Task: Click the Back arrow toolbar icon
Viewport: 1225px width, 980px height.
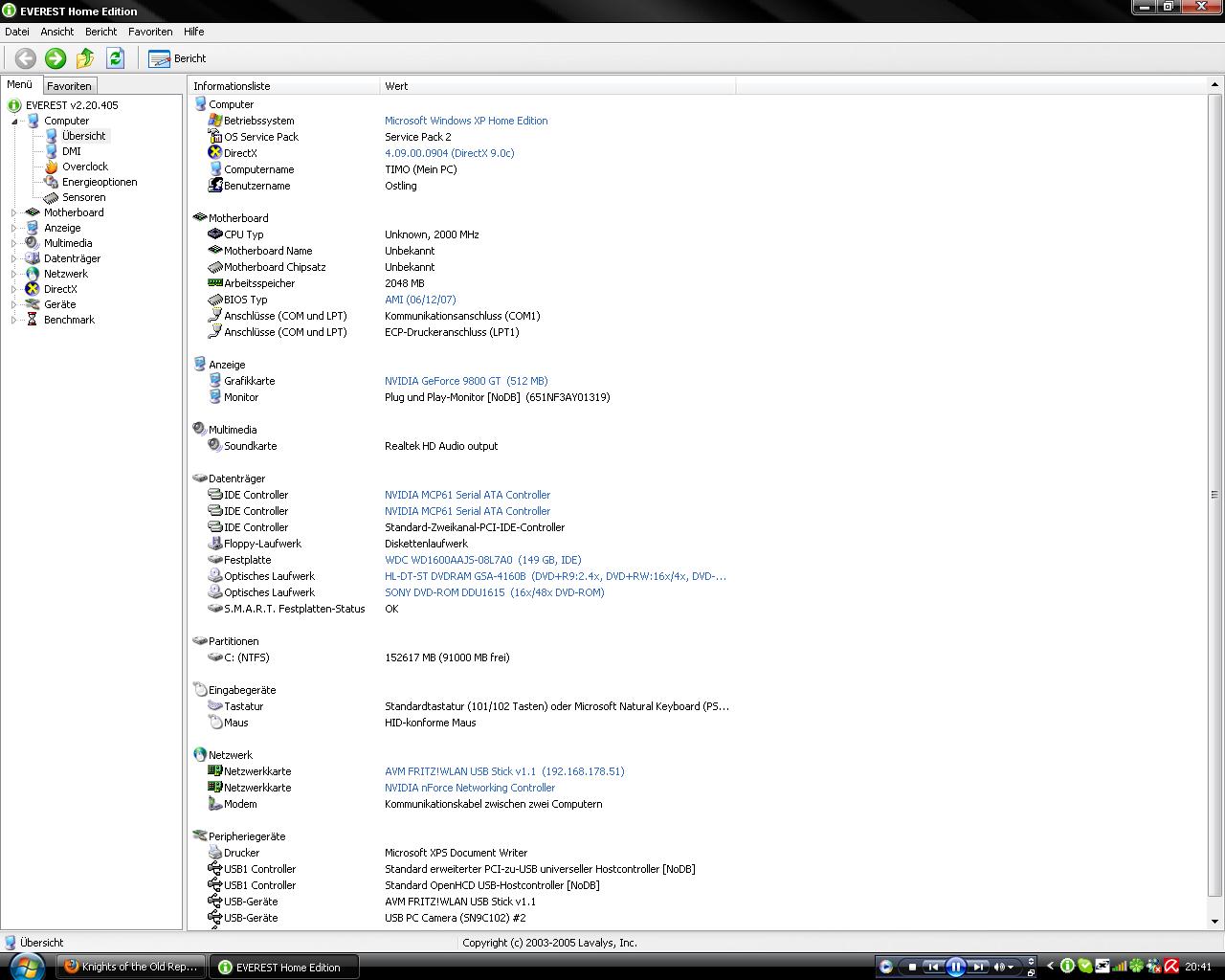Action: click(26, 58)
